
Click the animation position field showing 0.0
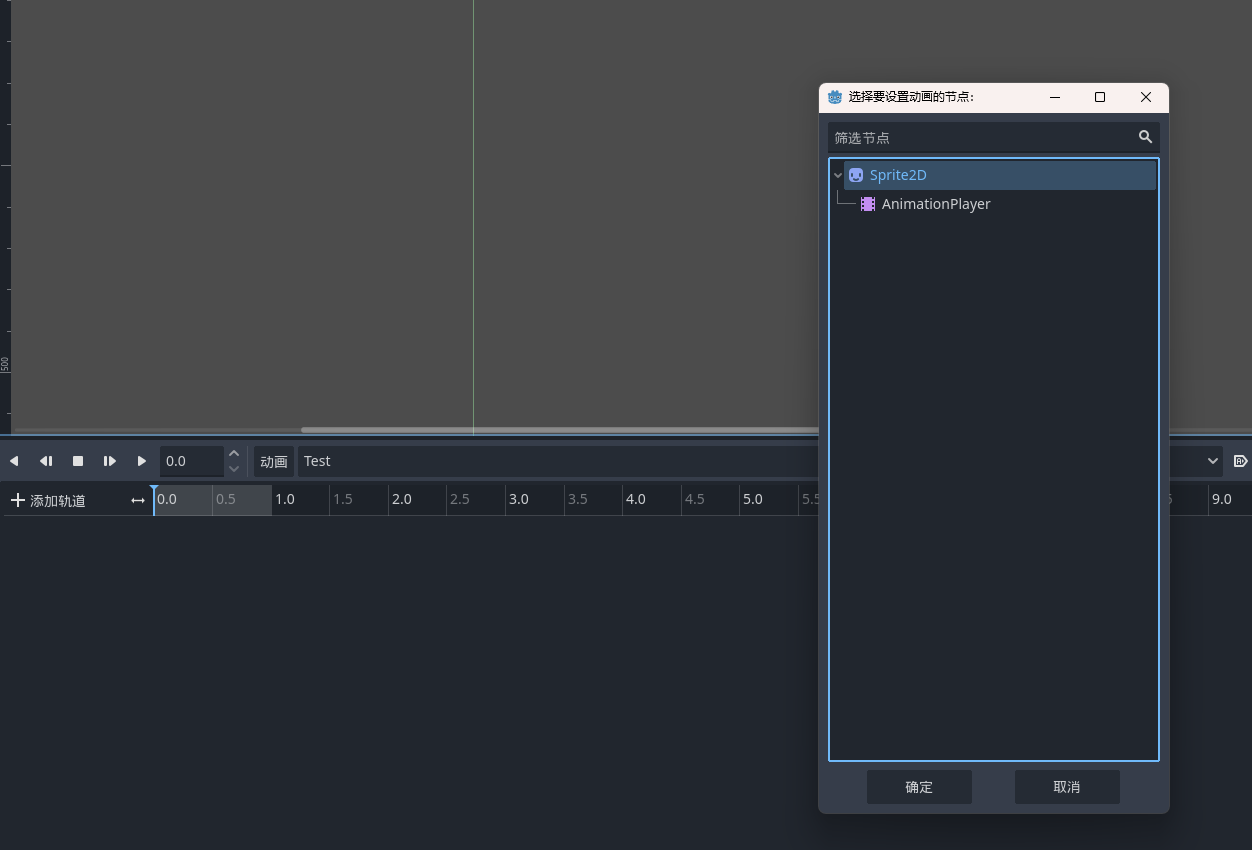click(192, 461)
